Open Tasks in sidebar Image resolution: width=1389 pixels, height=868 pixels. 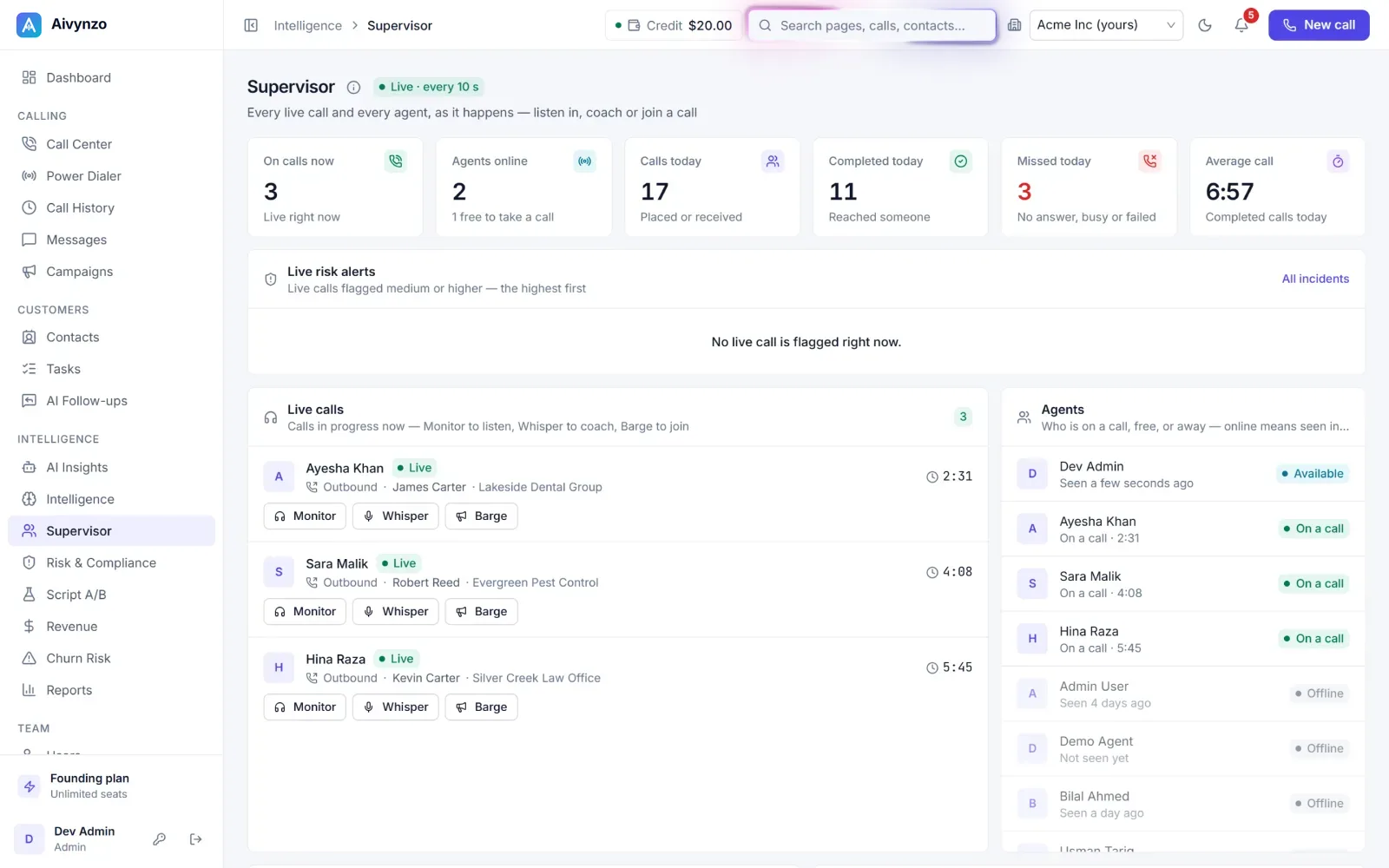111,369
